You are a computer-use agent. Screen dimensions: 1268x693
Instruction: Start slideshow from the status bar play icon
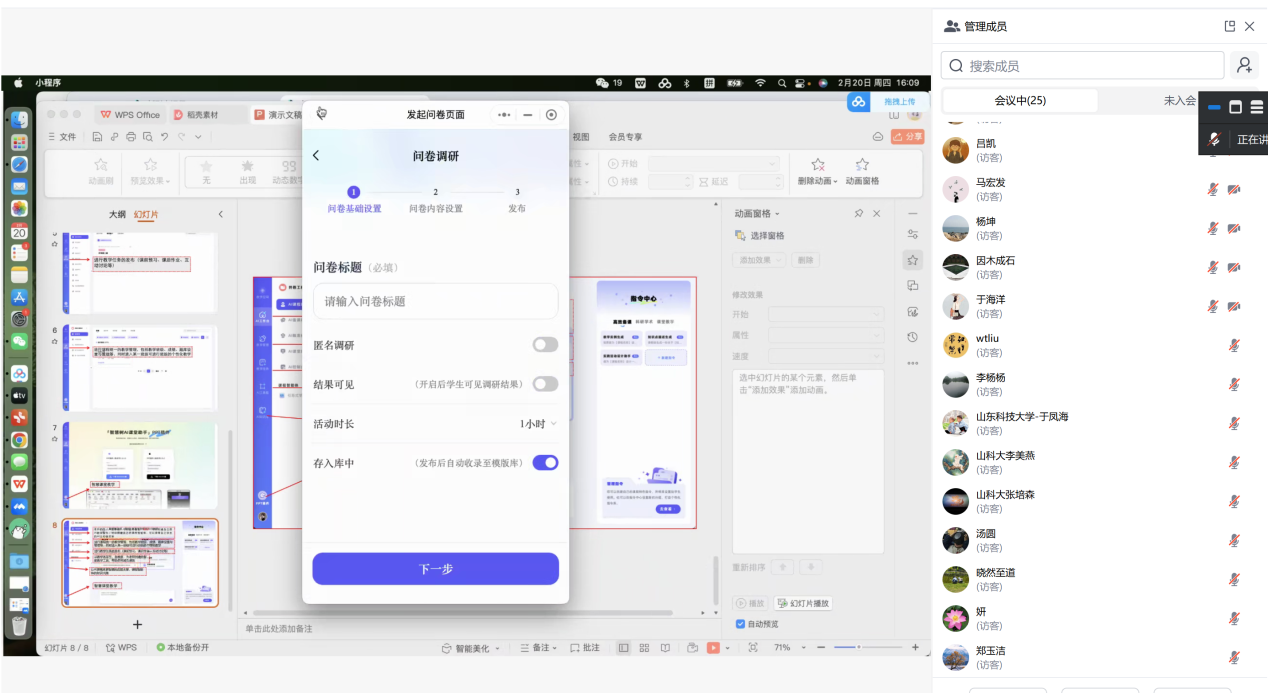tap(713, 648)
